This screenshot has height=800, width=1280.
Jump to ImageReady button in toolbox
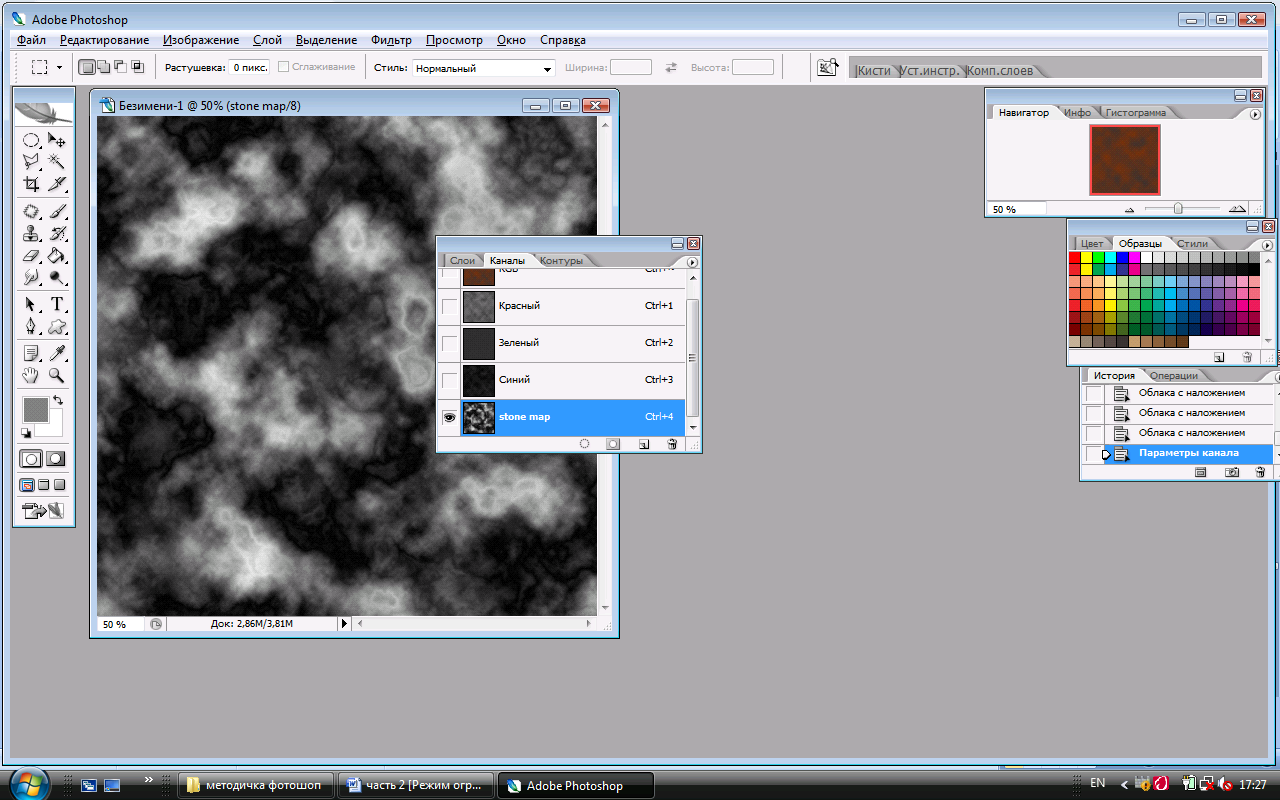pyautogui.click(x=42, y=511)
